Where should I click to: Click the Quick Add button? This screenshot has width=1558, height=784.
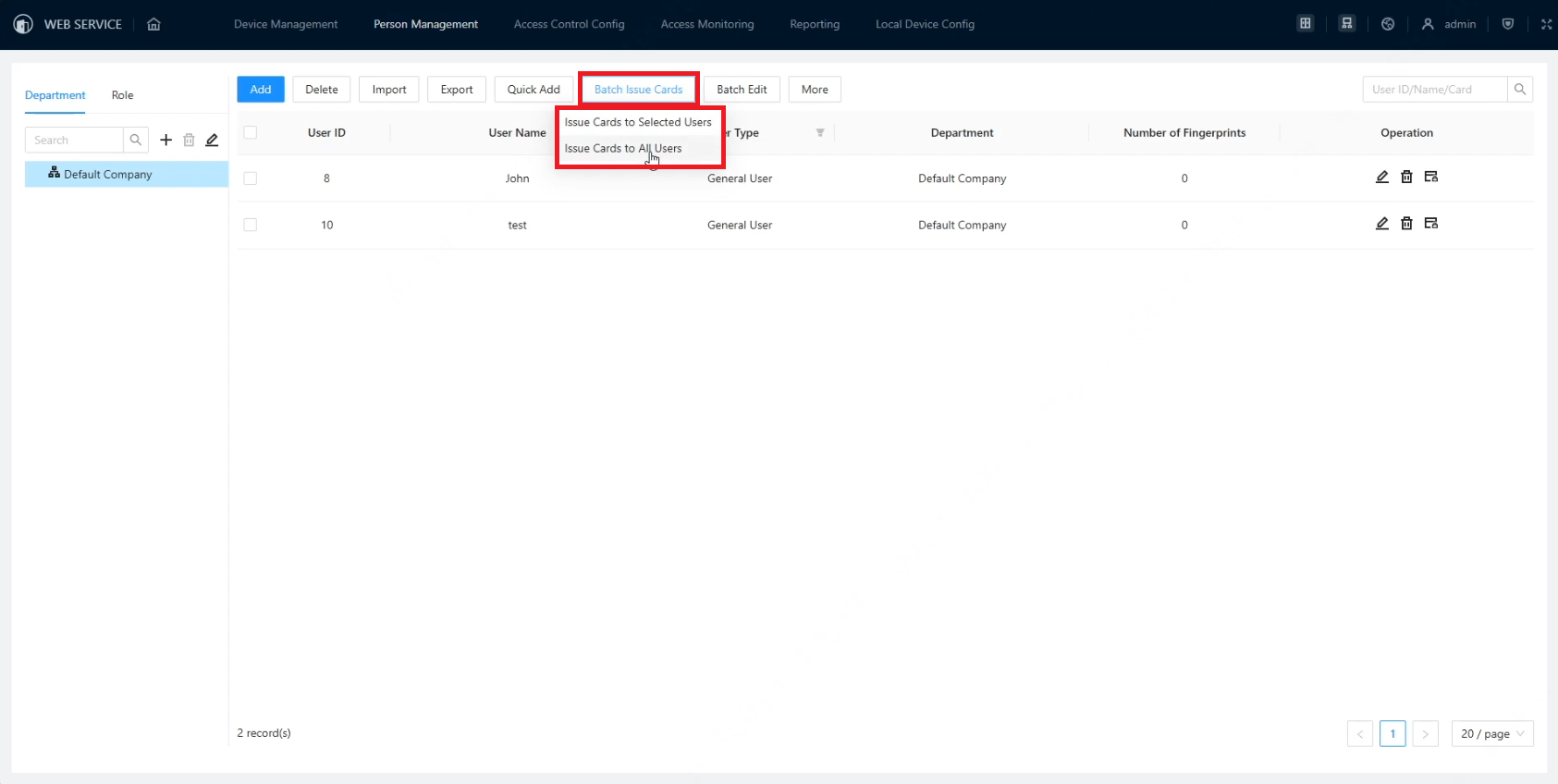(x=534, y=89)
